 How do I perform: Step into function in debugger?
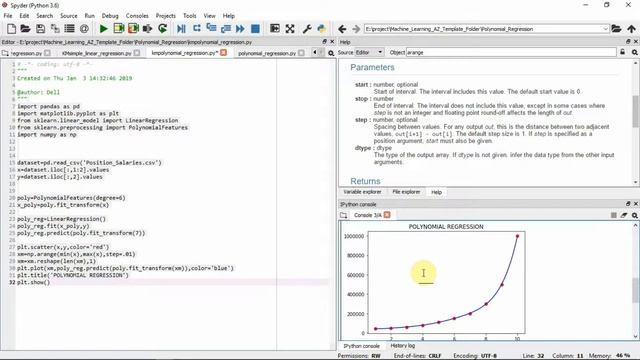[211, 29]
